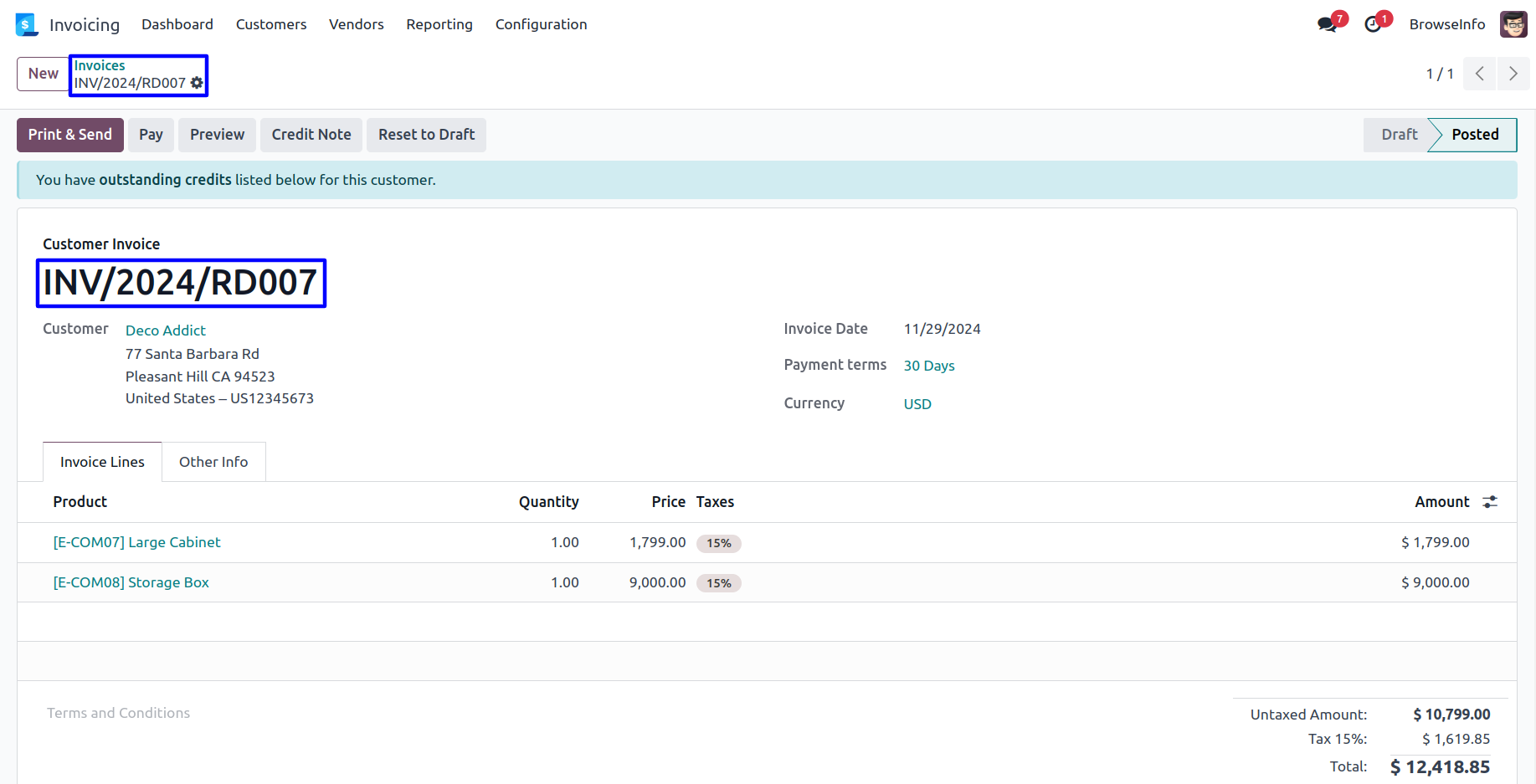Switch to the Other Info tab

(x=213, y=462)
